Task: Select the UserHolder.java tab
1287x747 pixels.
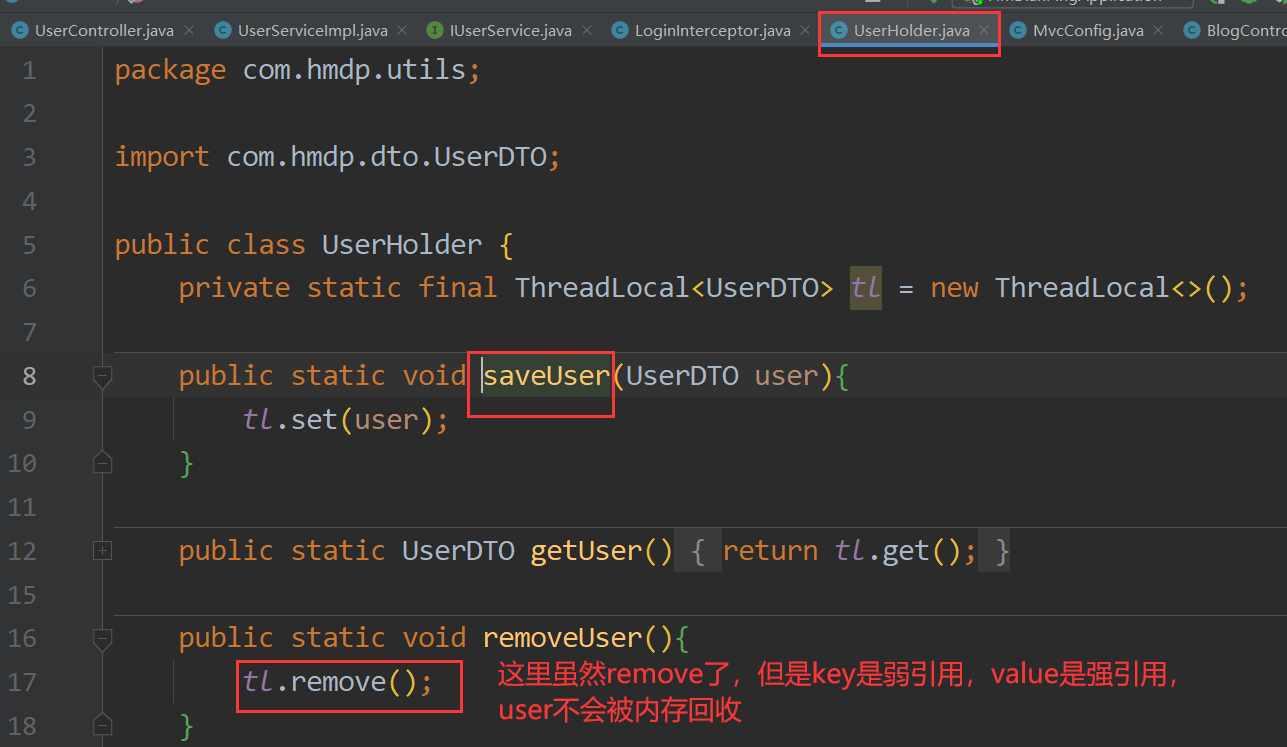Action: pyautogui.click(x=911, y=31)
